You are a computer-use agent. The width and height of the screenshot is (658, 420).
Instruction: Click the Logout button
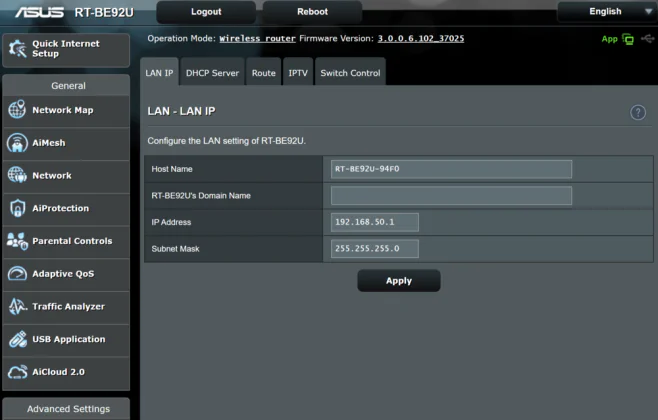click(x=206, y=12)
